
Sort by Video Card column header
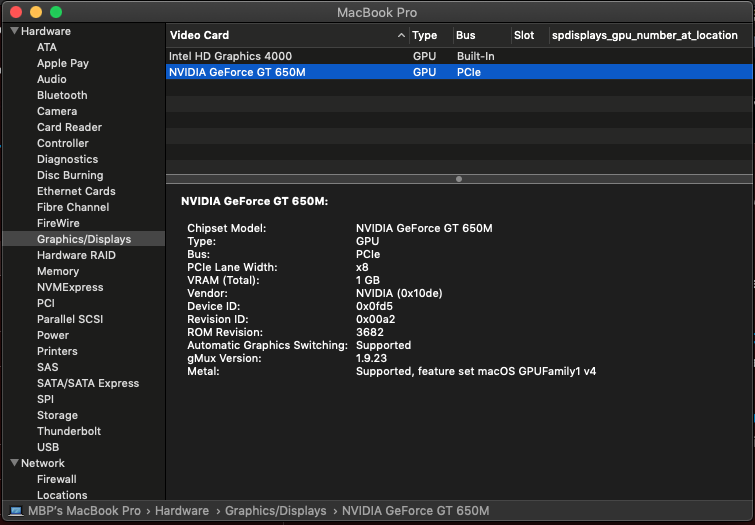click(199, 35)
